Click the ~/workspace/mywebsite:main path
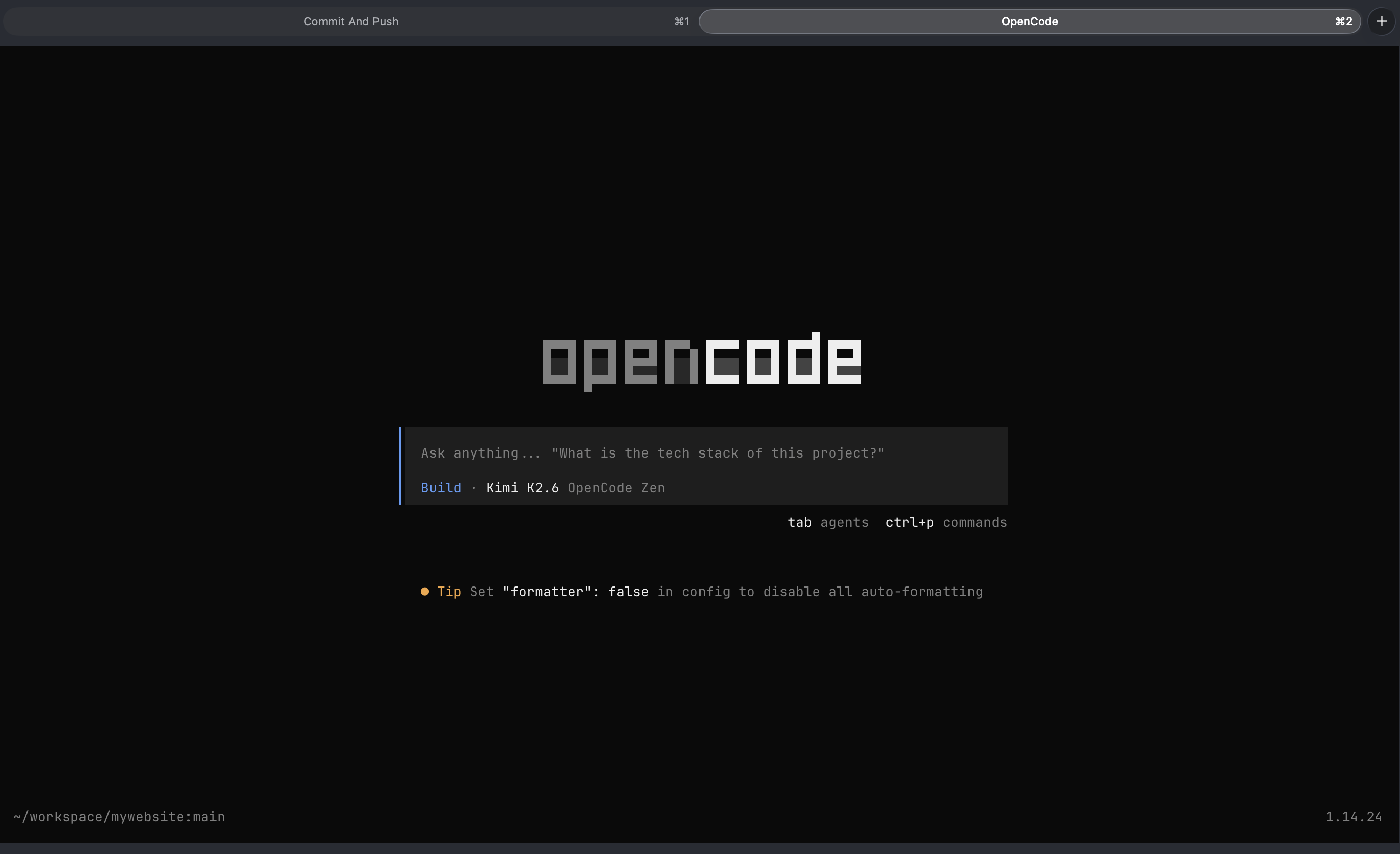Image resolution: width=1400 pixels, height=854 pixels. [119, 816]
